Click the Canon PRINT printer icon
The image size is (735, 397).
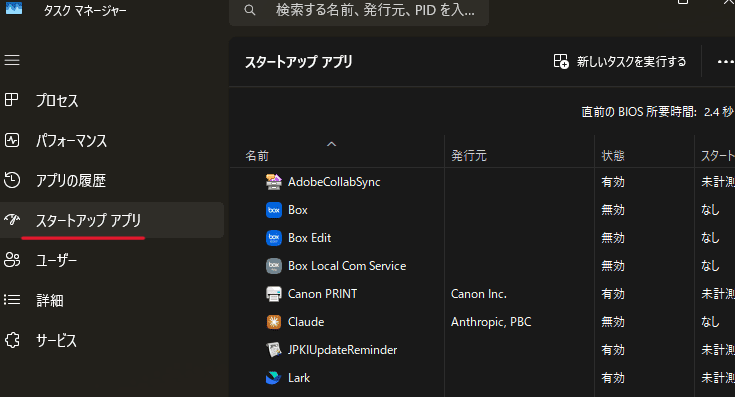coord(274,294)
